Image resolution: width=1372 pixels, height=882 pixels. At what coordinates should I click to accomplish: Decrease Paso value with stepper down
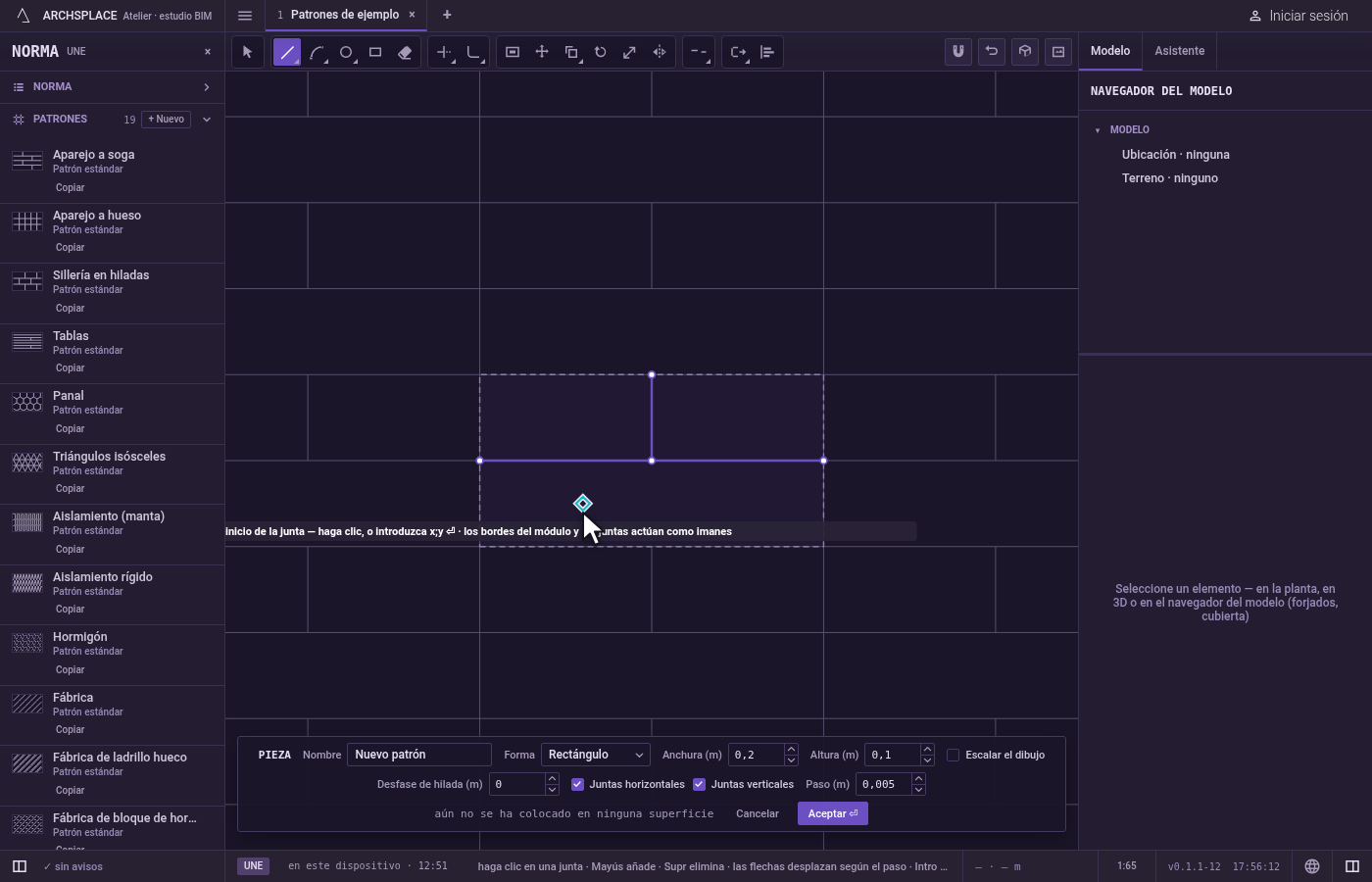pos(918,789)
